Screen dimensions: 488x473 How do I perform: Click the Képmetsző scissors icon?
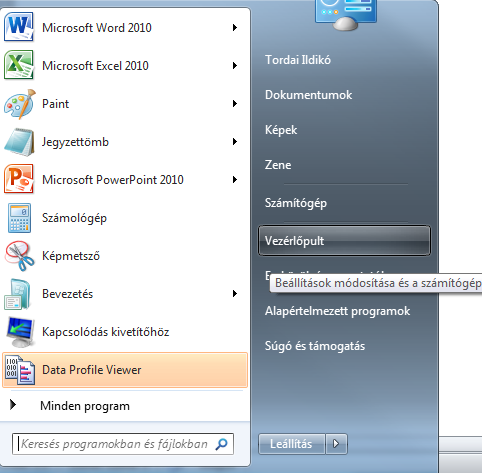19,256
